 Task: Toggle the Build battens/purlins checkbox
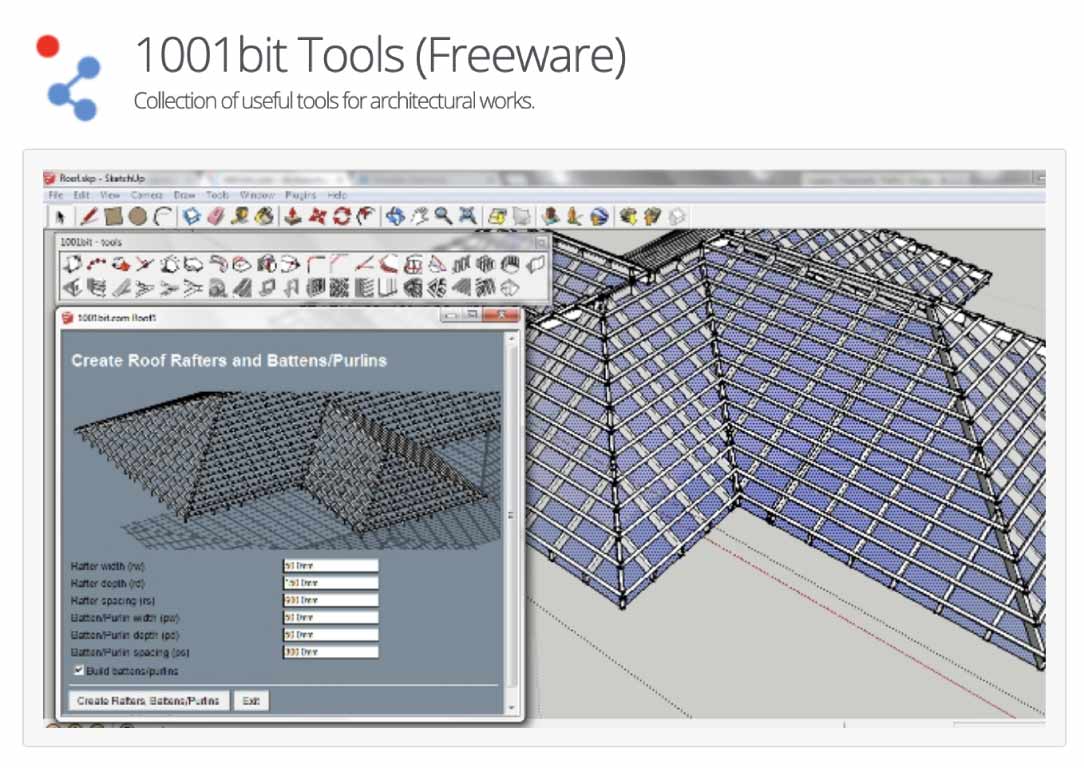(79, 670)
